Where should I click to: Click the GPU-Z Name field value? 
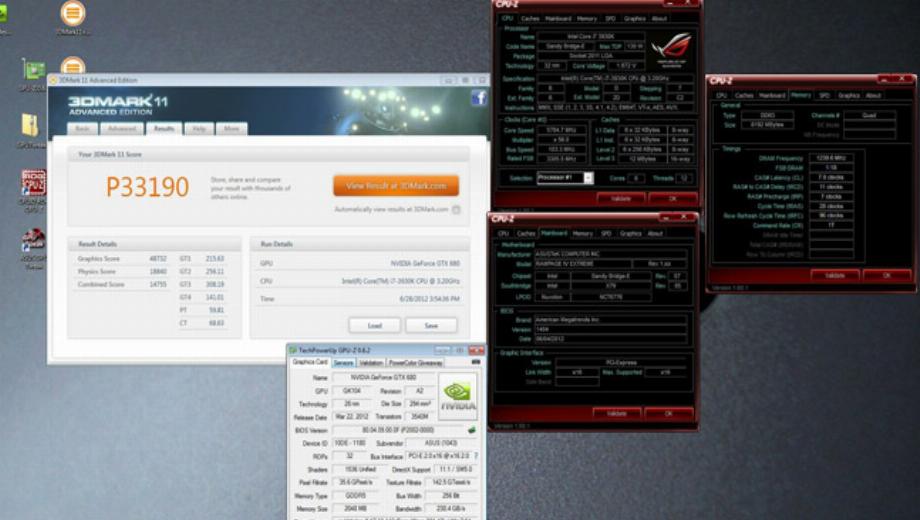[383, 377]
